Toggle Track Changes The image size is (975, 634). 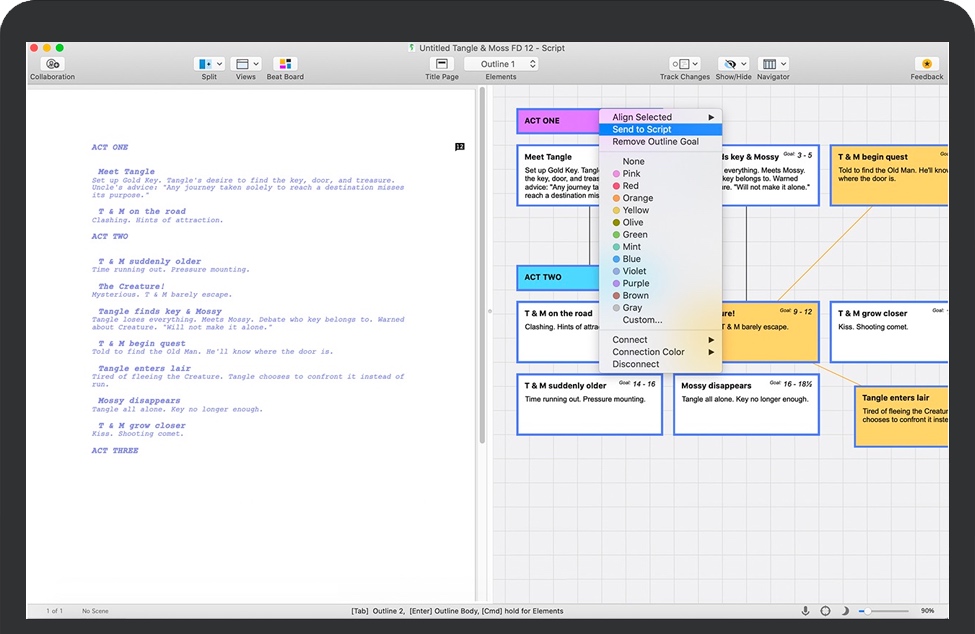click(684, 62)
